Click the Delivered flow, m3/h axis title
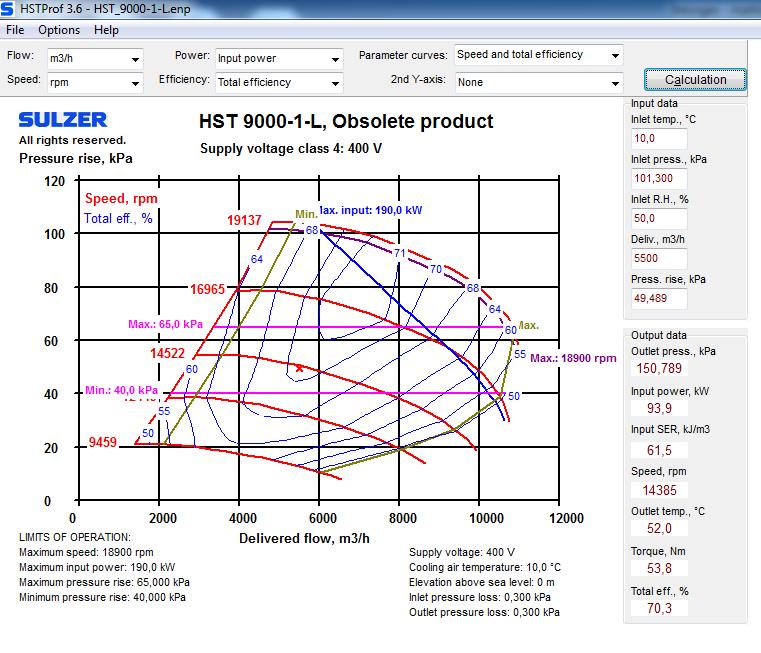The image size is (761, 653). [304, 538]
